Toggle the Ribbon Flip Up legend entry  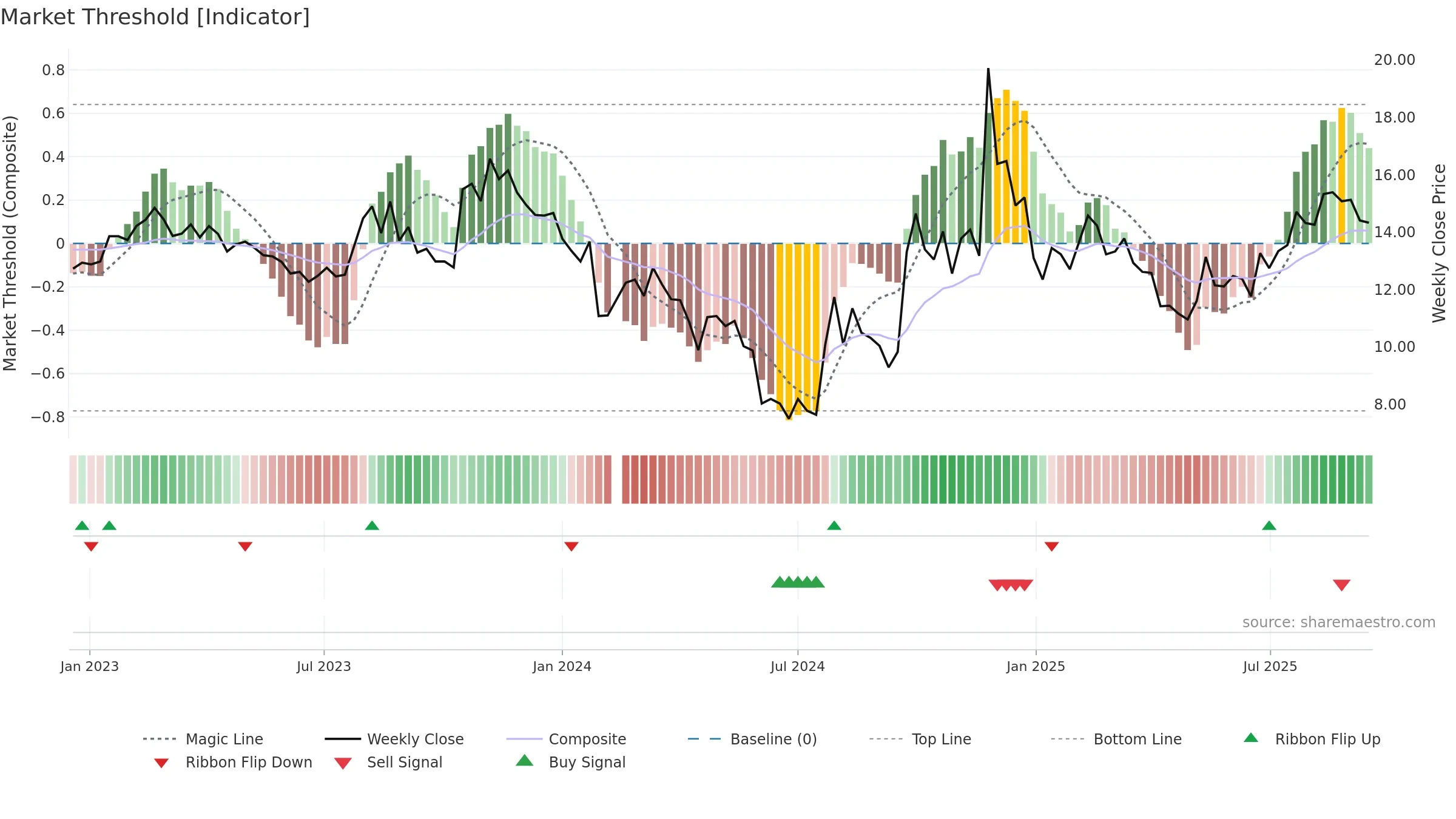click(1312, 739)
